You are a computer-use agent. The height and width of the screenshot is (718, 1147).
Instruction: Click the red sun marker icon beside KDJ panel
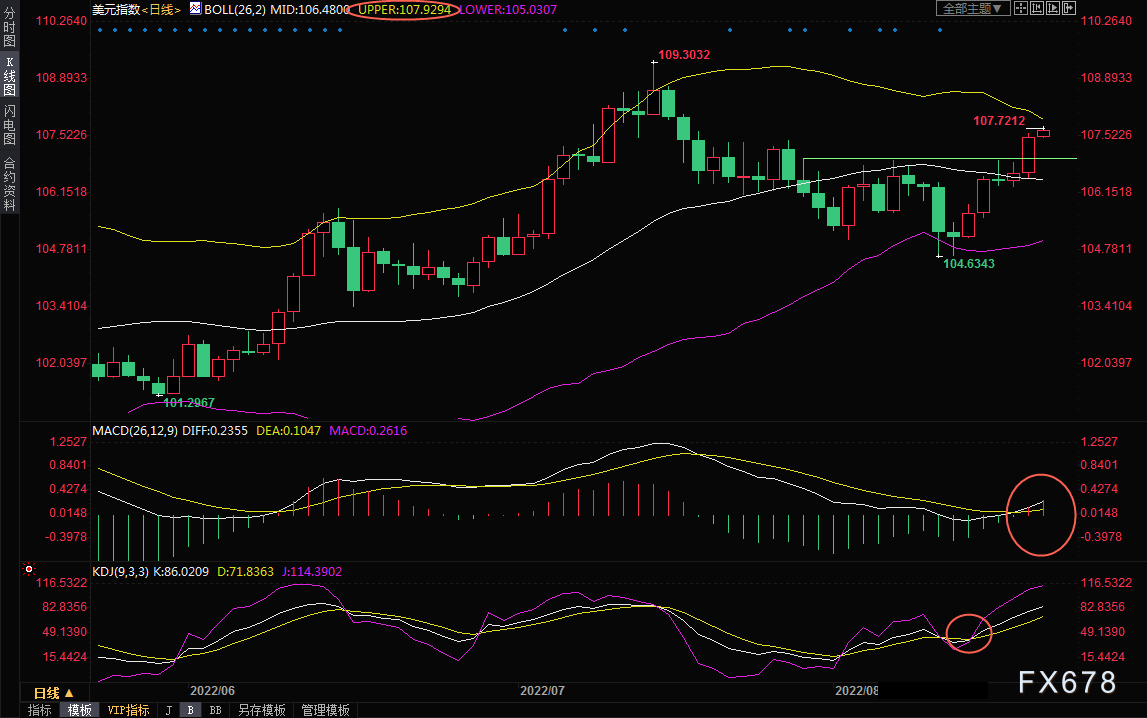point(29,569)
